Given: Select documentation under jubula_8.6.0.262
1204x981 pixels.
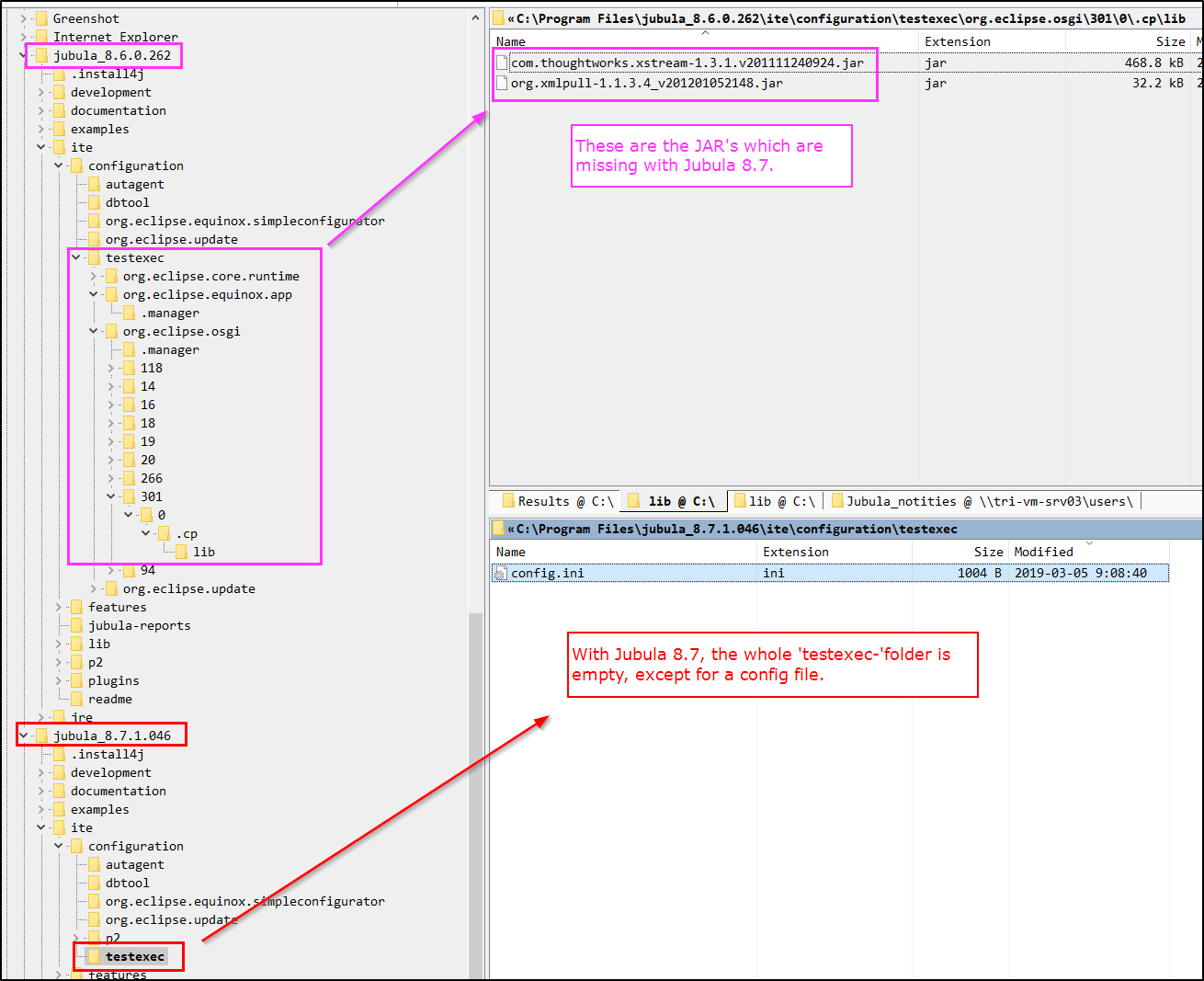Looking at the screenshot, I should click(119, 110).
